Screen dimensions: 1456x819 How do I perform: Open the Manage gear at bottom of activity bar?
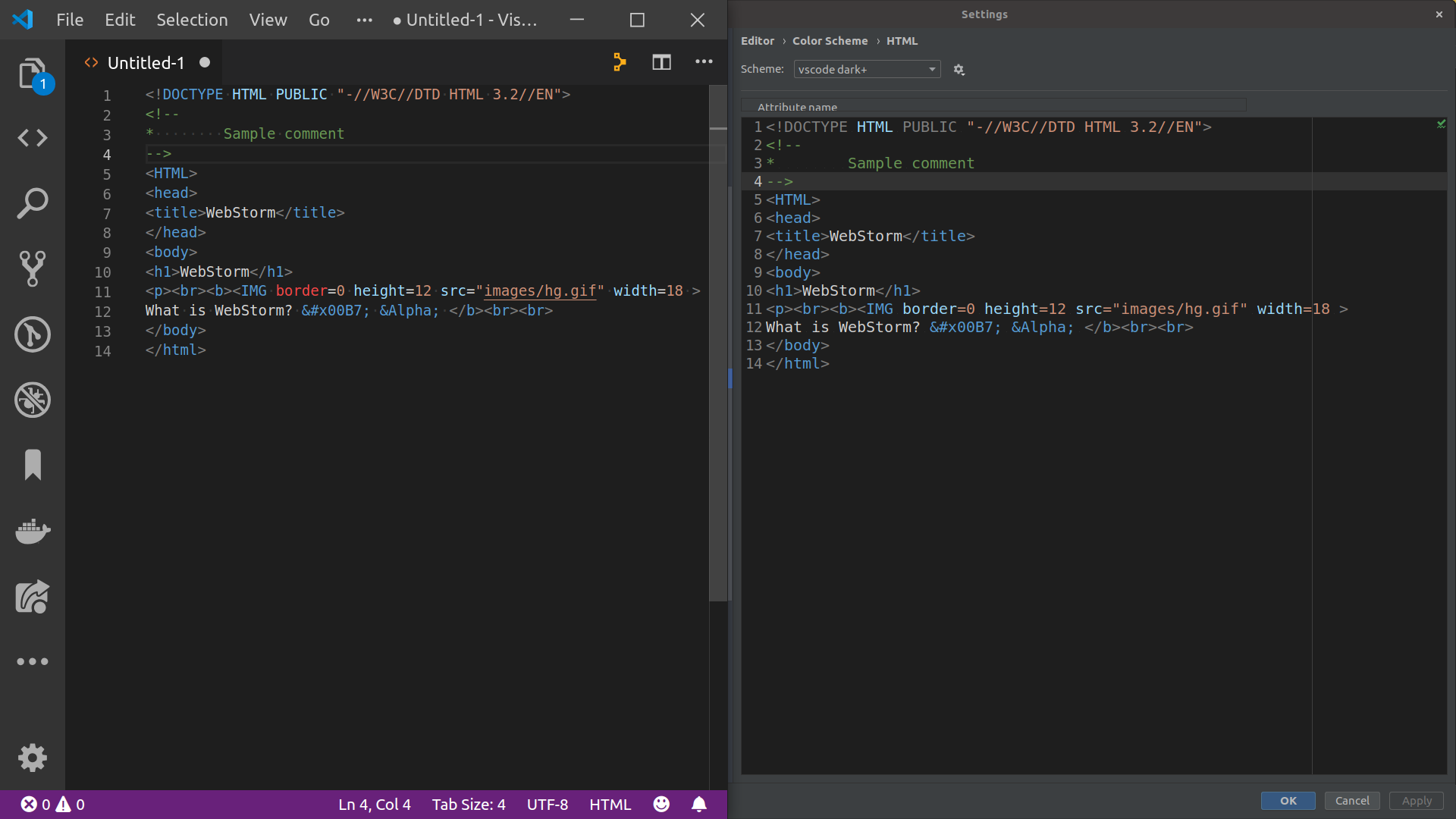[33, 758]
